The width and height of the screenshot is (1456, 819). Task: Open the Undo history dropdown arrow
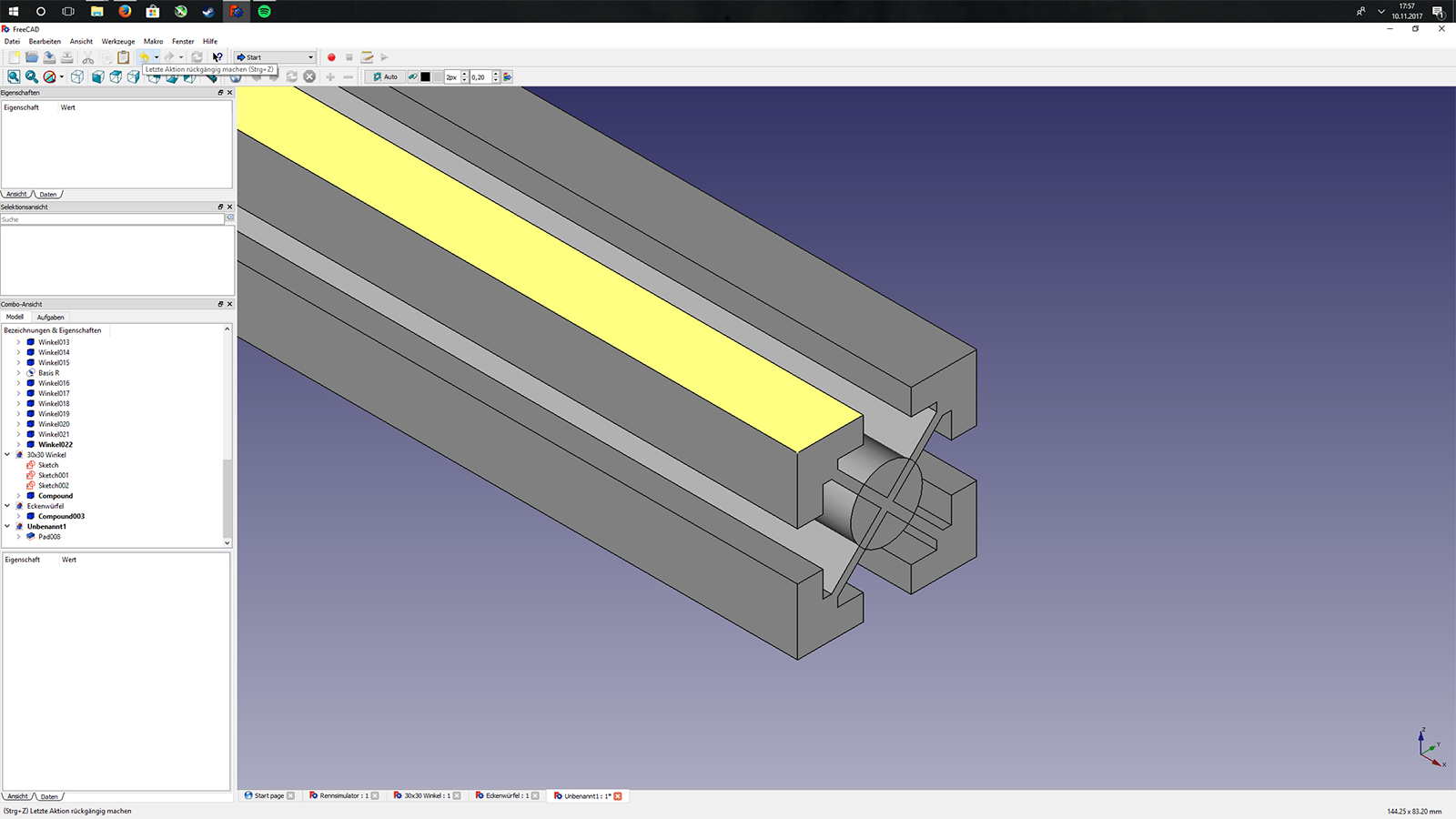coord(157,57)
